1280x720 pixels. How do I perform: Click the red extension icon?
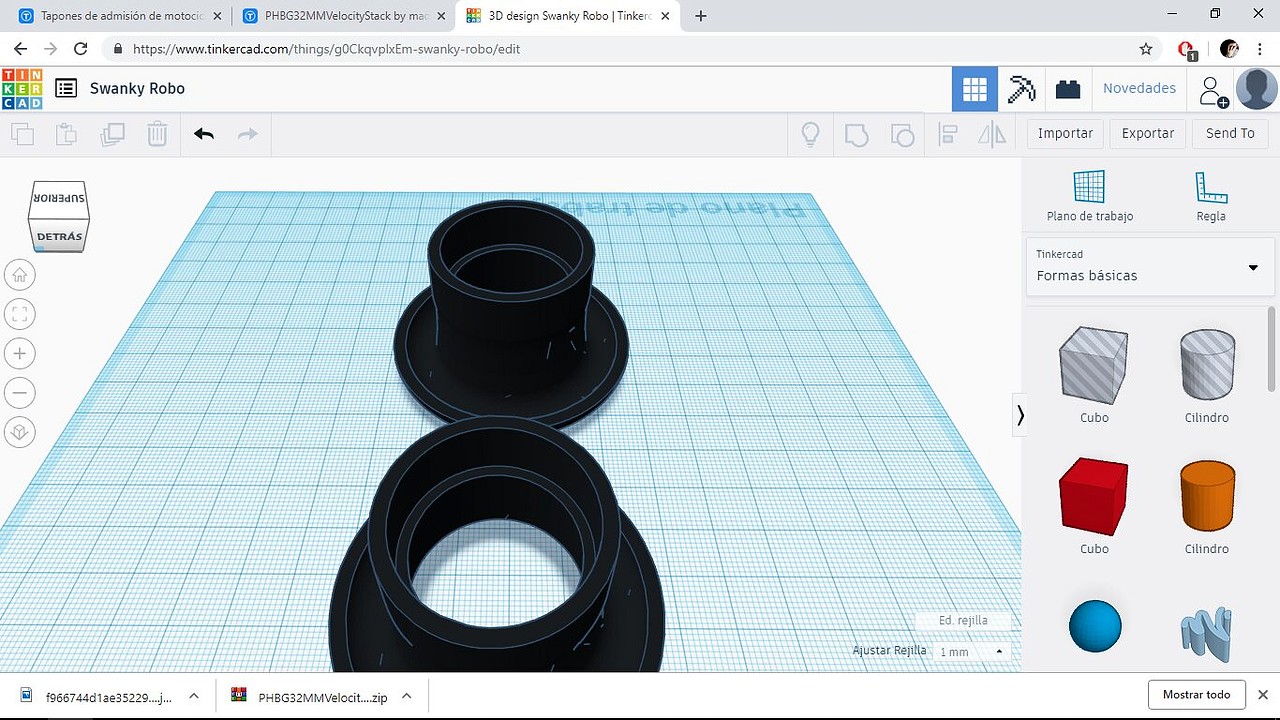1186,49
